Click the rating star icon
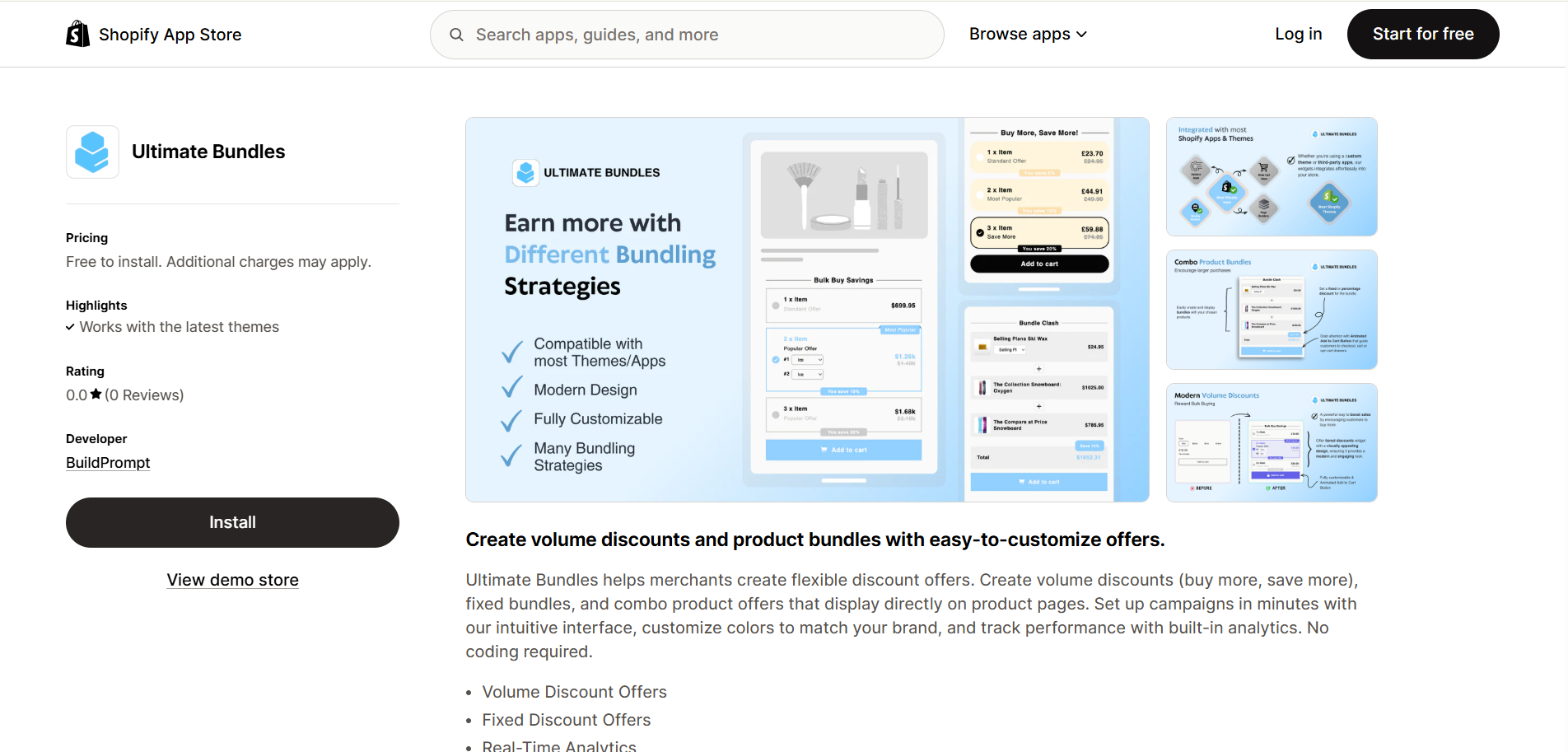 pos(96,395)
